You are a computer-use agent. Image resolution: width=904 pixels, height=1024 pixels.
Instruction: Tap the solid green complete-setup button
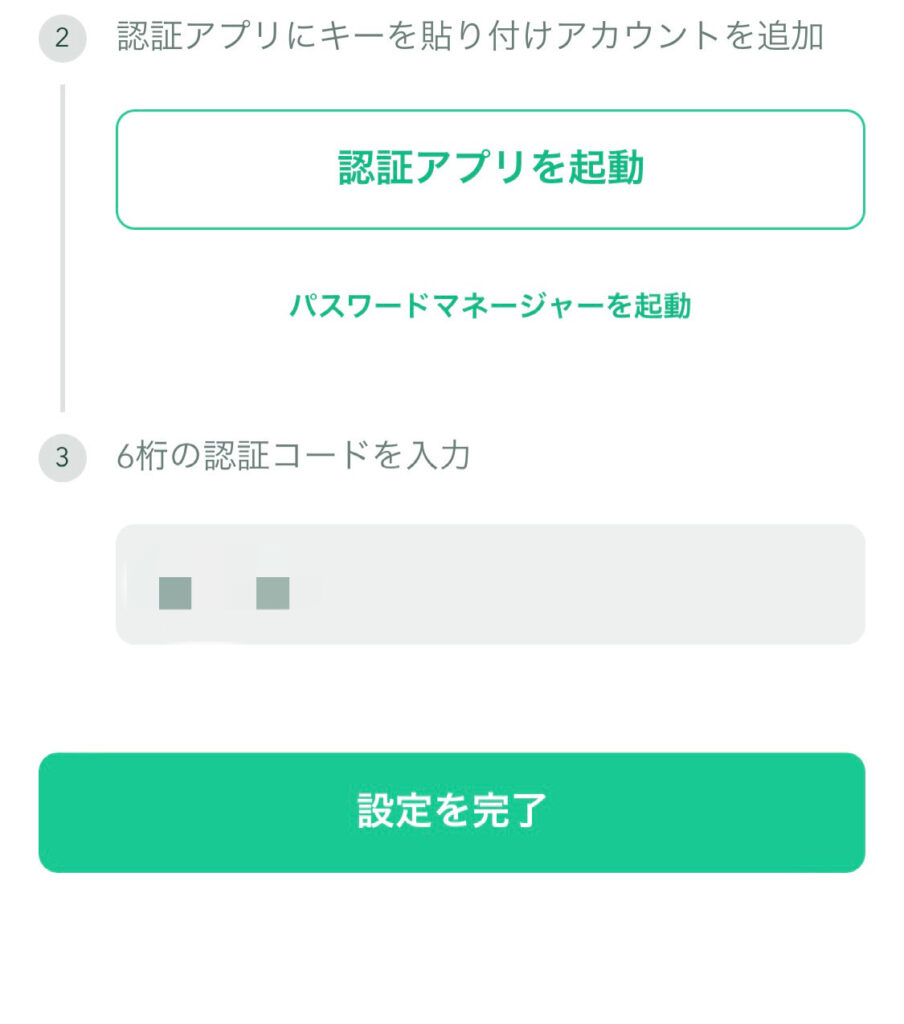click(x=452, y=812)
